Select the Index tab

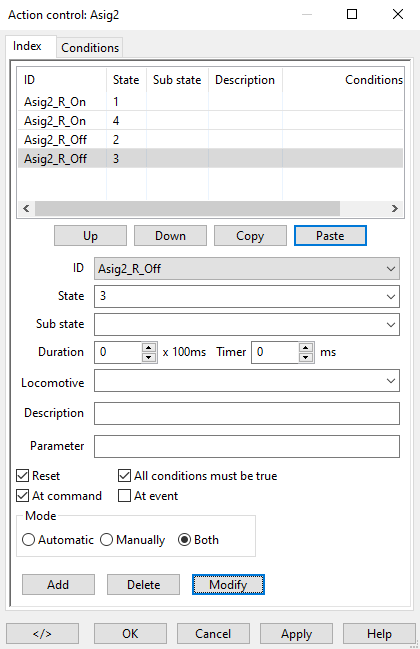click(27, 46)
